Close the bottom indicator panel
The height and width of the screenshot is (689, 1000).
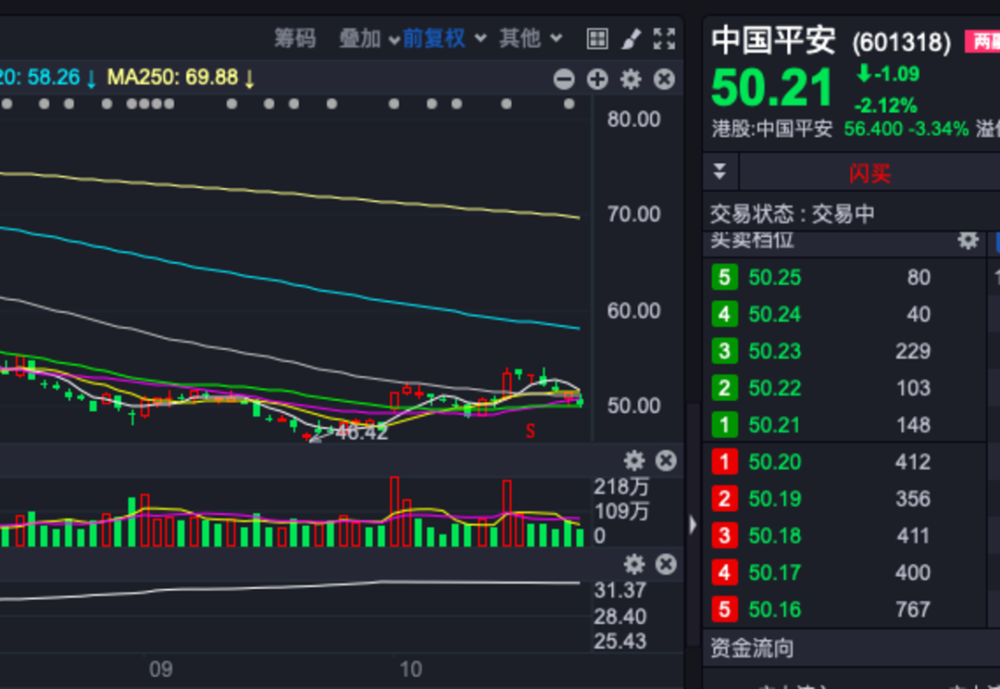(666, 565)
